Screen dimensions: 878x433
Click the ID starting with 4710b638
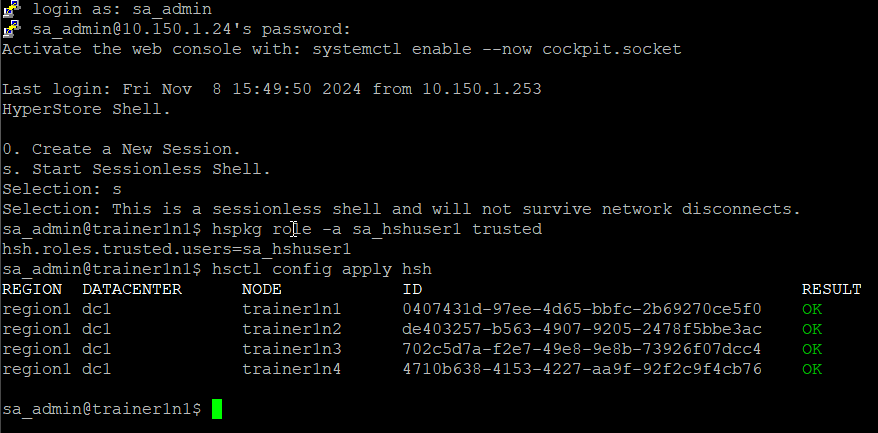582,370
